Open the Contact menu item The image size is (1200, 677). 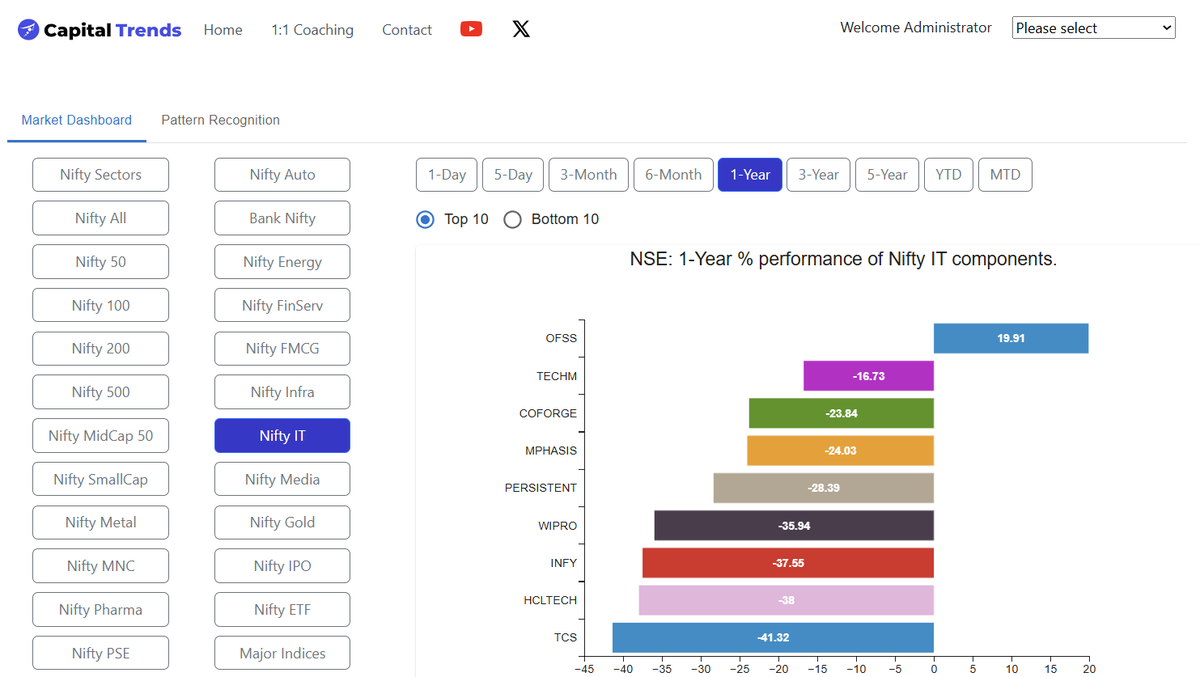point(407,30)
